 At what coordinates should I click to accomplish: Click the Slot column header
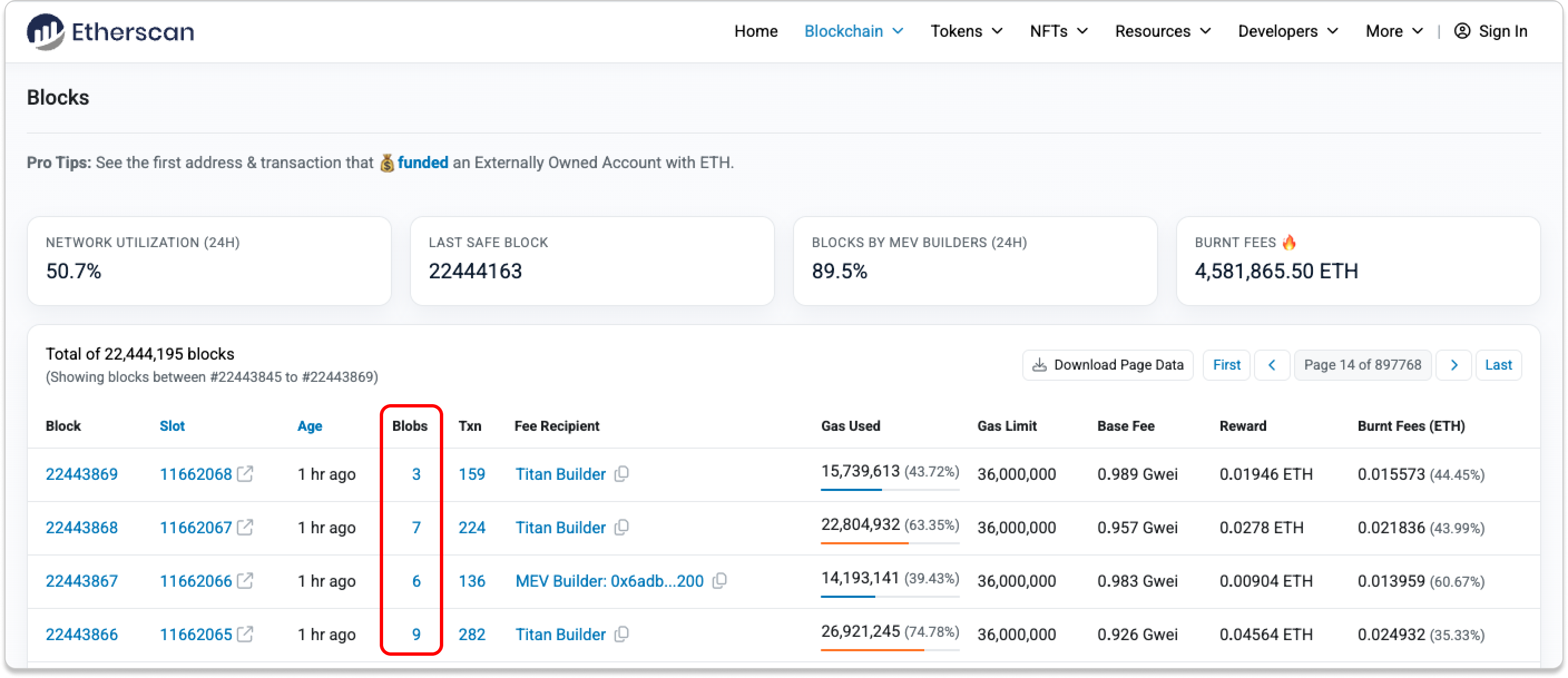click(x=171, y=426)
